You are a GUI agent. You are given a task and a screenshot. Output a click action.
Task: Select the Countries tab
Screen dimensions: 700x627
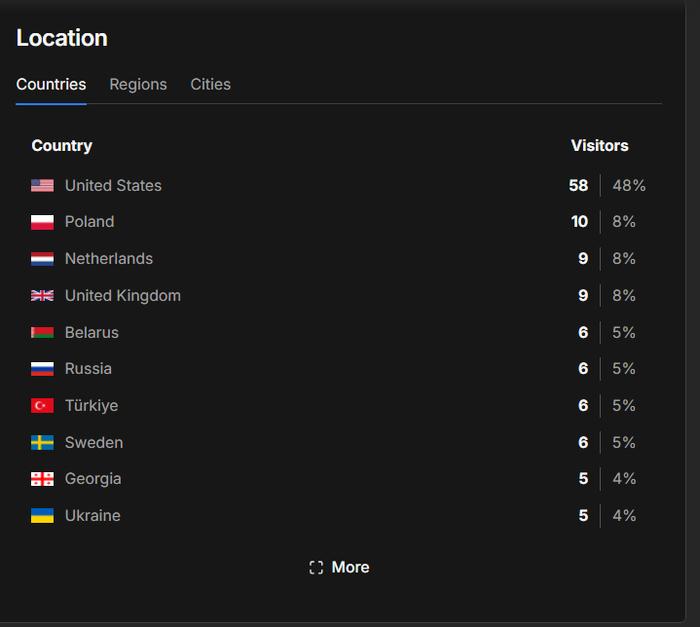(51, 84)
